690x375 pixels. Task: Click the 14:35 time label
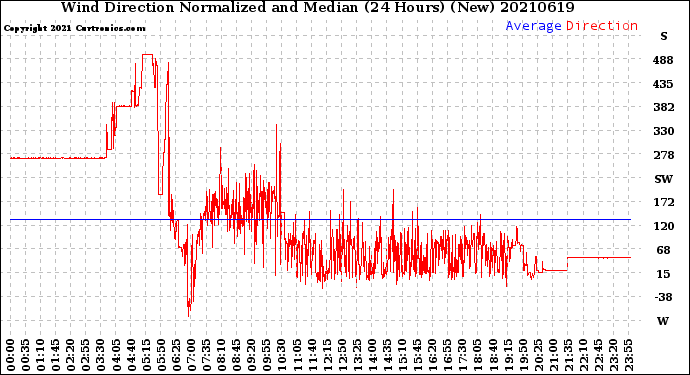pyautogui.click(x=388, y=355)
